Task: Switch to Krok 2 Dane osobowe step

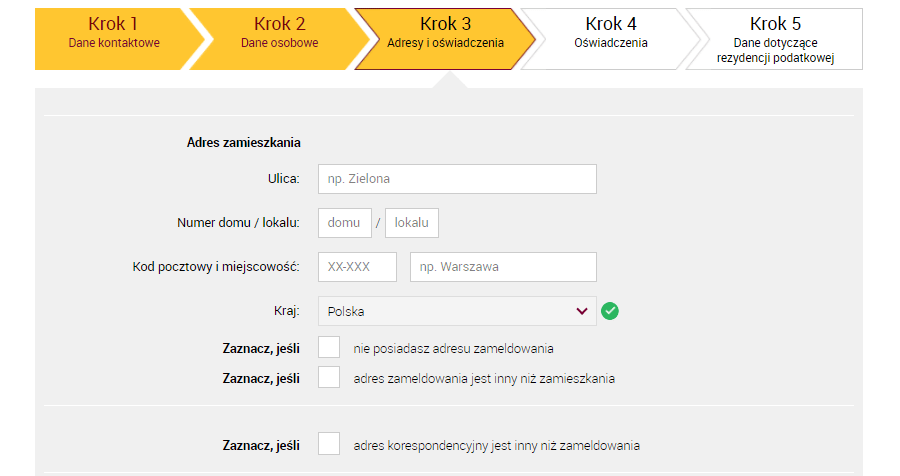Action: 280,39
